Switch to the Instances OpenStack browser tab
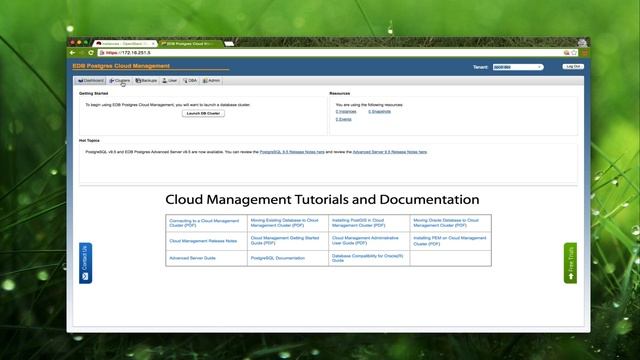Image resolution: width=640 pixels, height=360 pixels. pyautogui.click(x=124, y=43)
